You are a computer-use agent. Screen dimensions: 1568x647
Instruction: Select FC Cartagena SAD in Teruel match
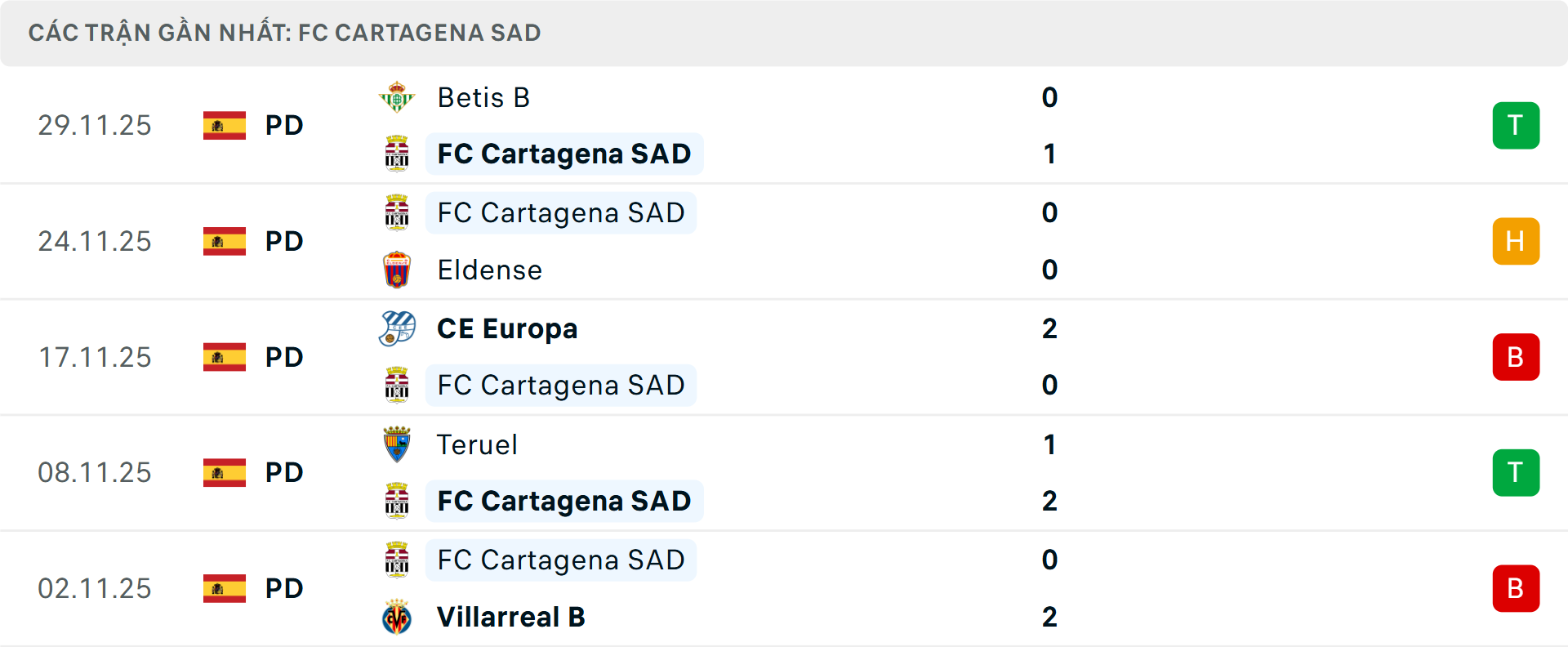pos(563,501)
